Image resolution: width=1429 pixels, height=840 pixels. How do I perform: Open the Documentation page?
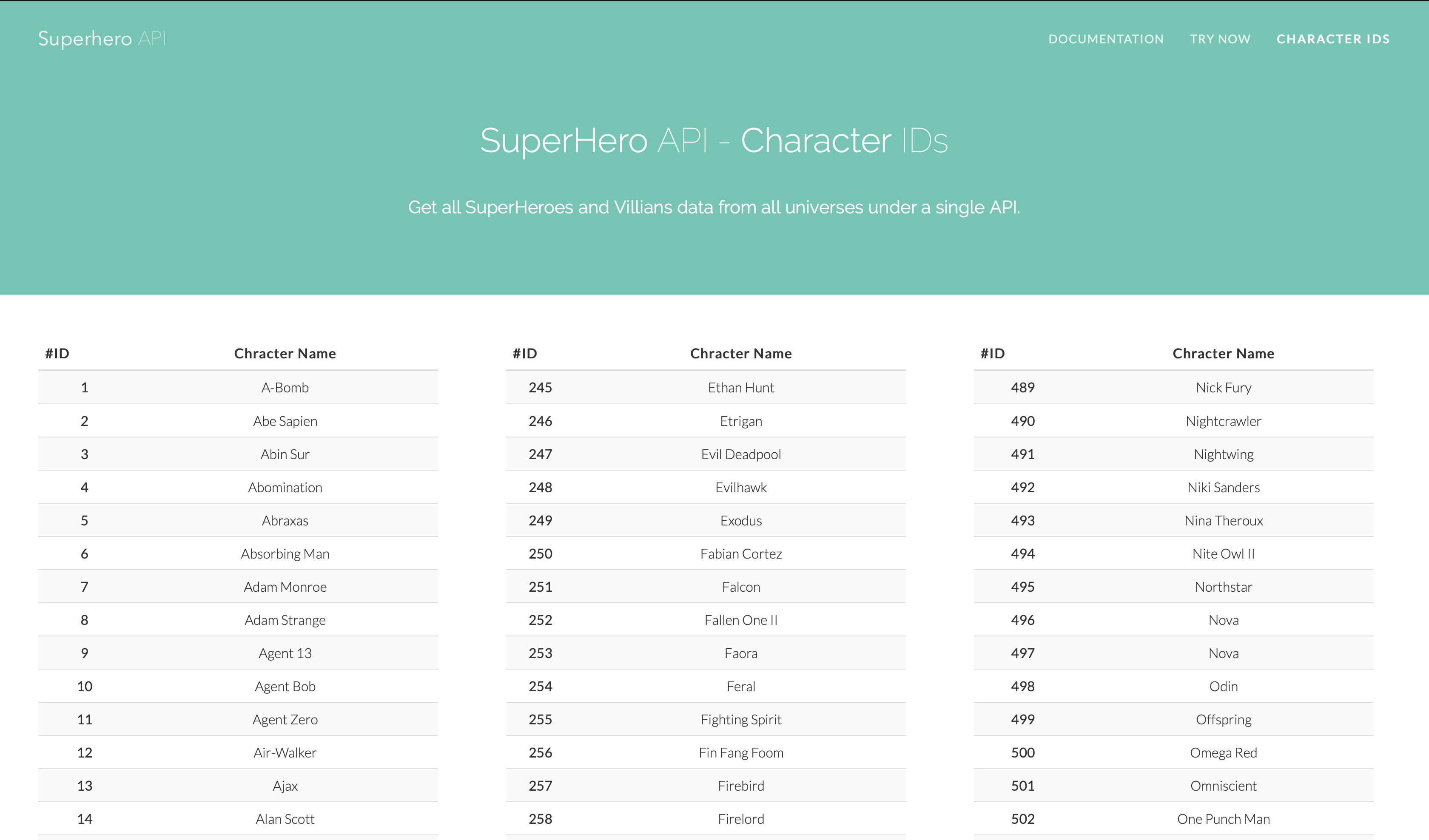1106,39
